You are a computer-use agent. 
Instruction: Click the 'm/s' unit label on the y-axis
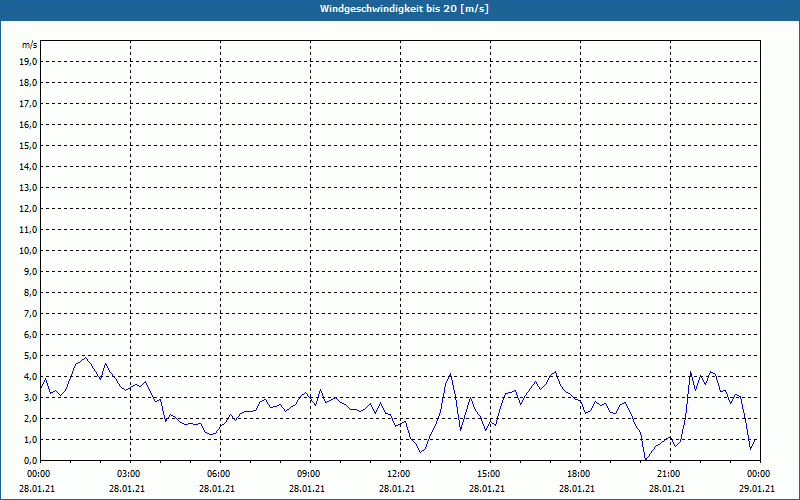point(30,44)
